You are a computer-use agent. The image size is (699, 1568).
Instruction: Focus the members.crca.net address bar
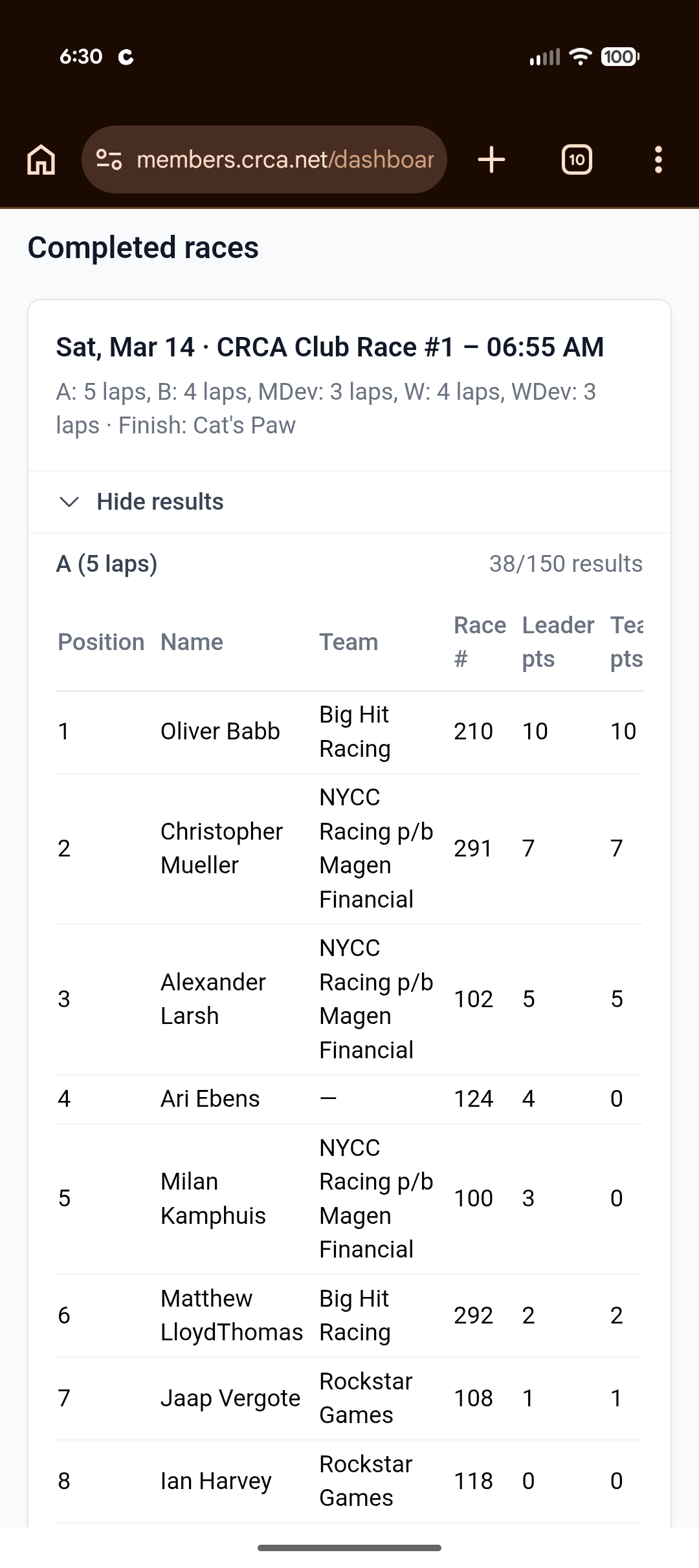coord(285,160)
